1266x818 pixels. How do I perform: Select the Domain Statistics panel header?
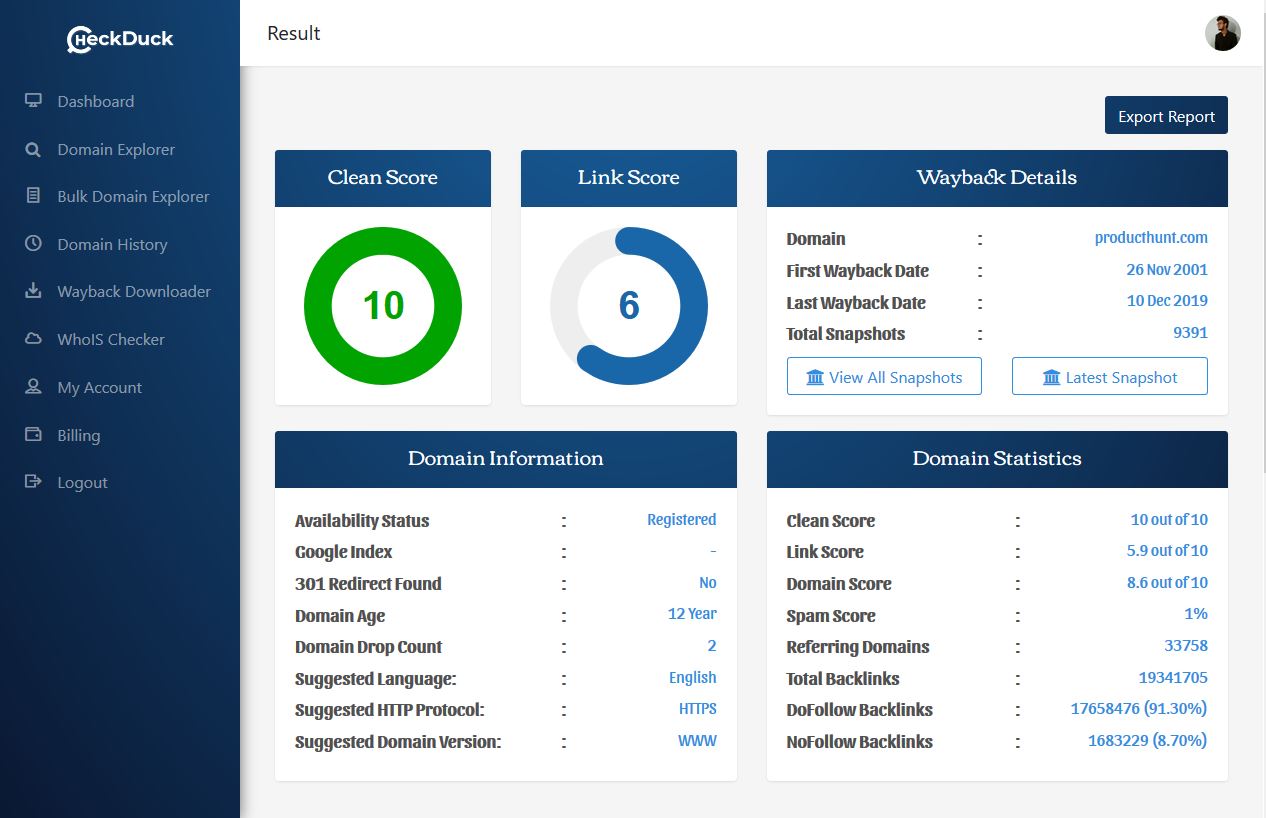(996, 459)
